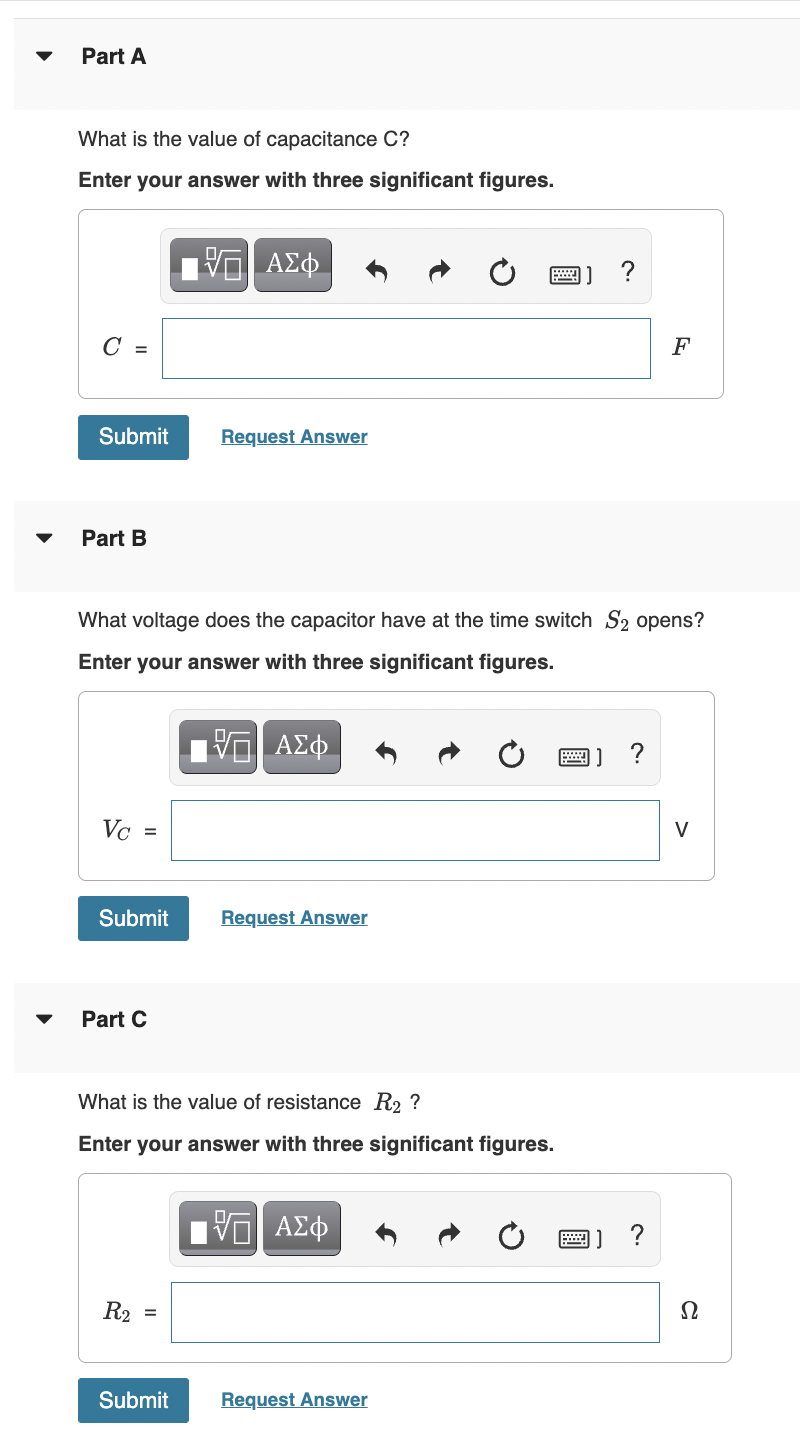Open the math templates palette in Part B
This screenshot has height=1452, width=800.
coord(218,746)
